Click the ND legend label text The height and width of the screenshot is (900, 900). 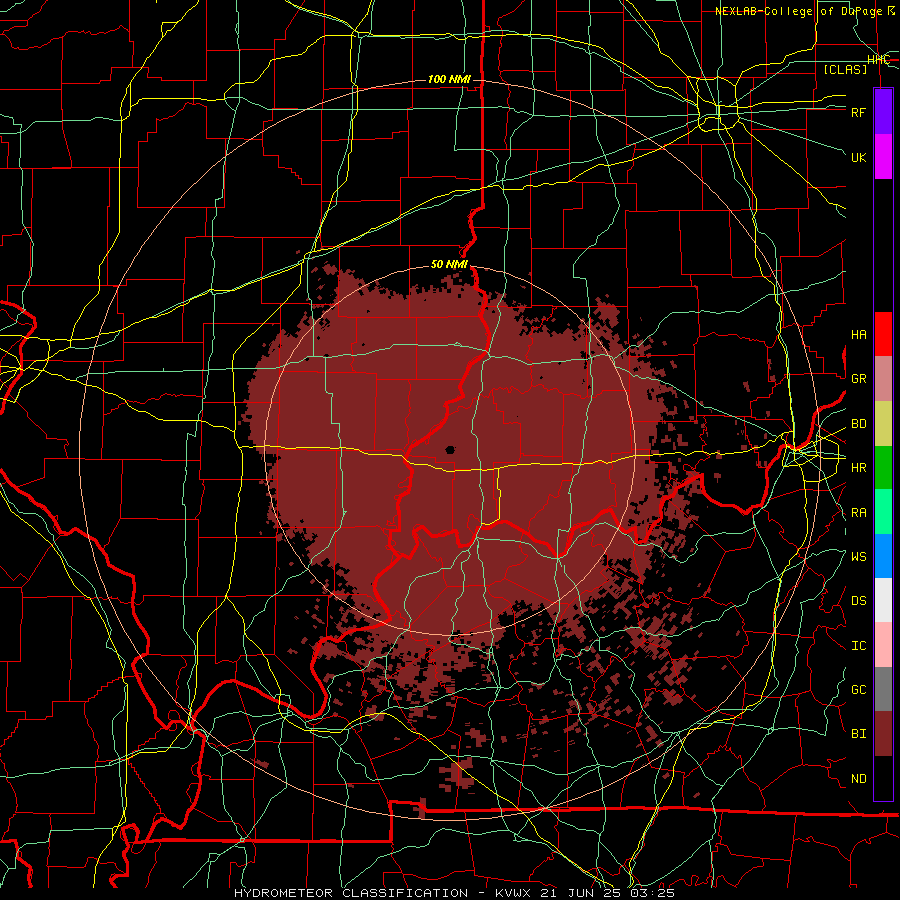point(858,779)
